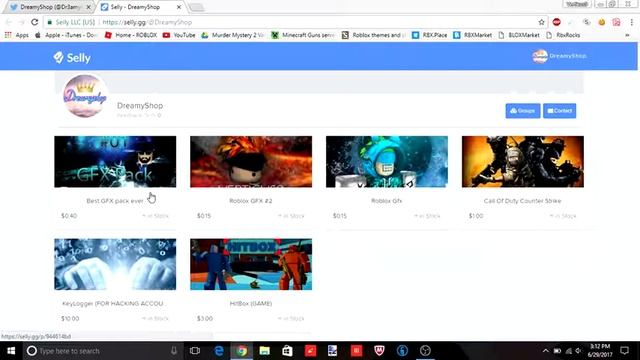Click the yellow emoji extension icon
The height and width of the screenshot is (360, 640).
pyautogui.click(x=602, y=22)
